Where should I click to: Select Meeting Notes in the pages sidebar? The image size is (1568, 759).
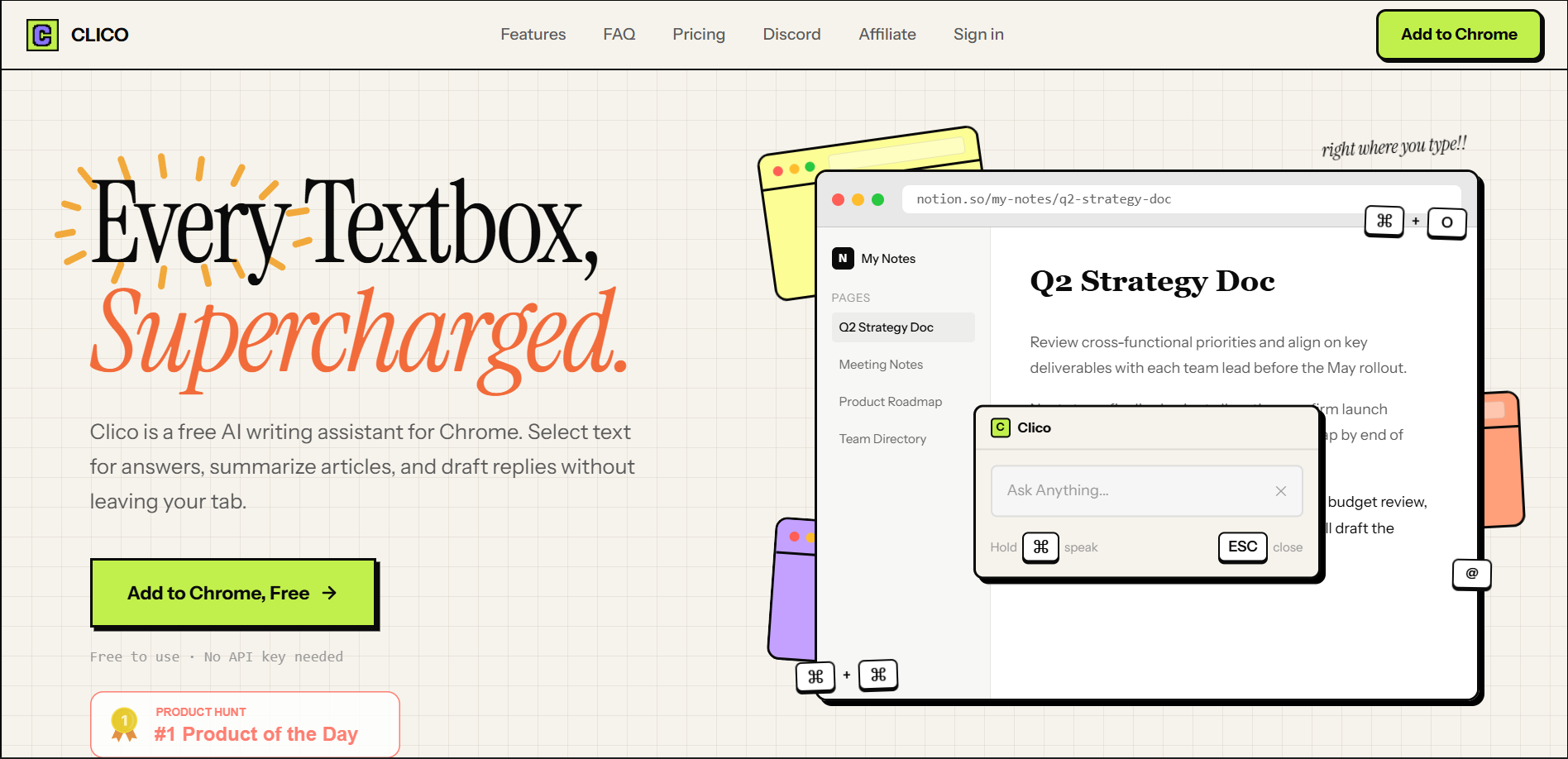point(881,365)
